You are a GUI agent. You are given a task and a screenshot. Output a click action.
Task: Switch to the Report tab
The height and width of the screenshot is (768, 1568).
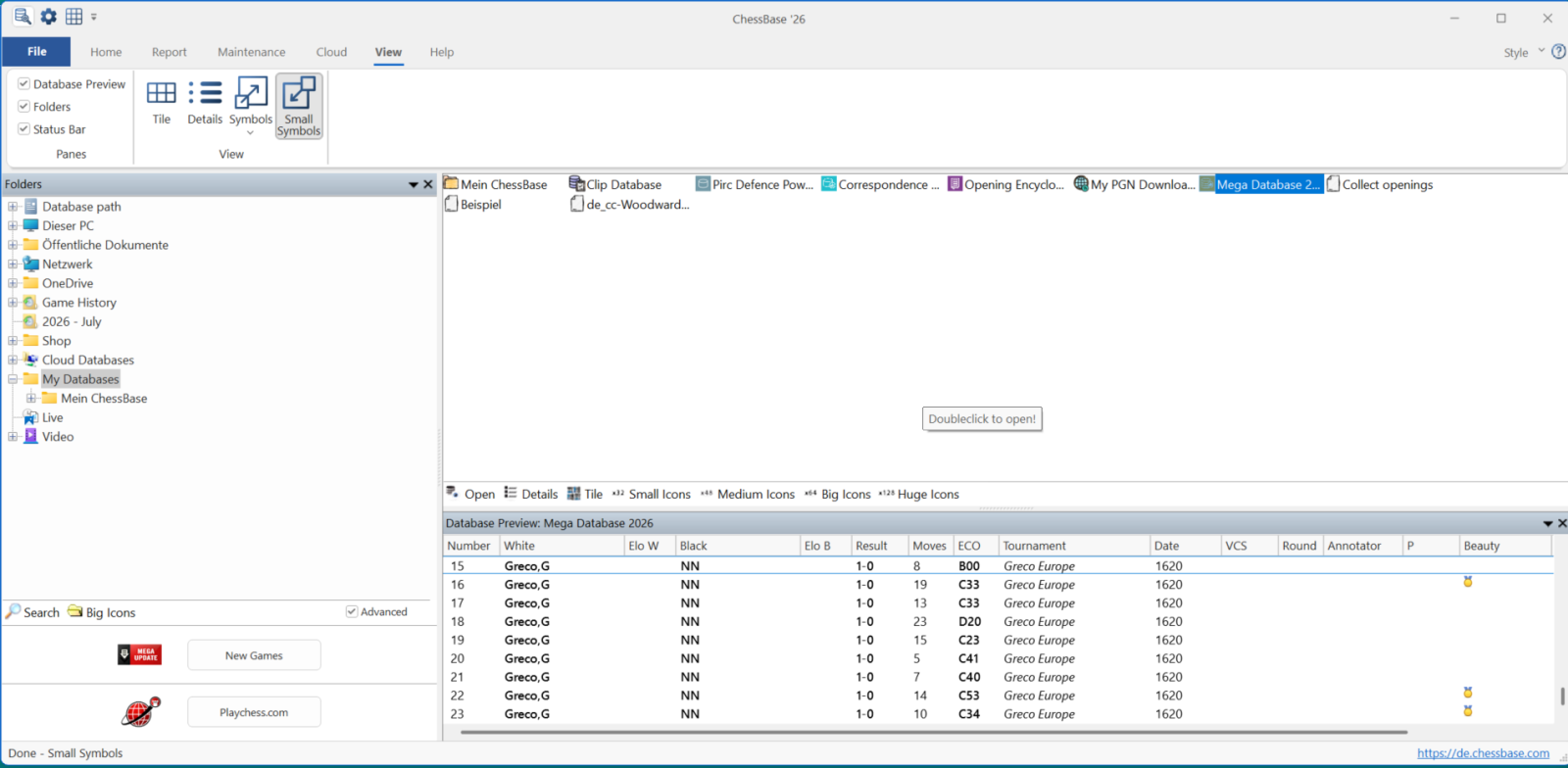[x=169, y=52]
